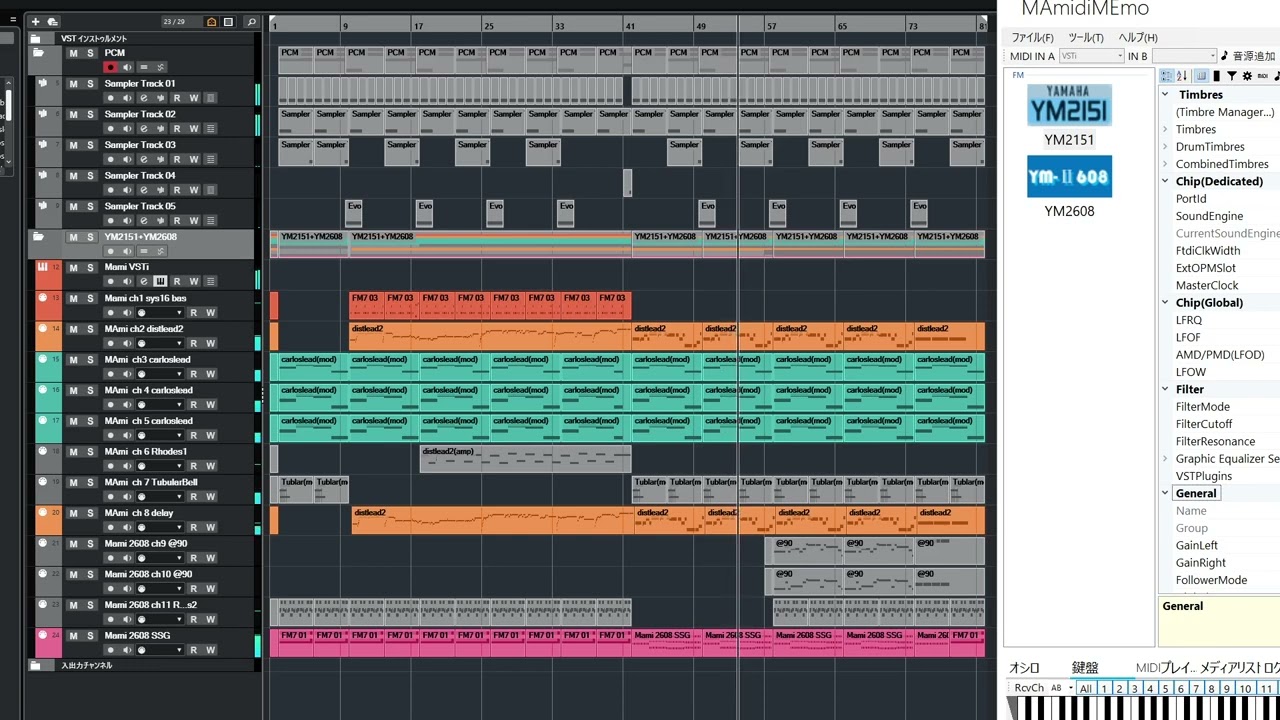Solo Sampler Track 01
The width and height of the screenshot is (1280, 720).
click(90, 84)
